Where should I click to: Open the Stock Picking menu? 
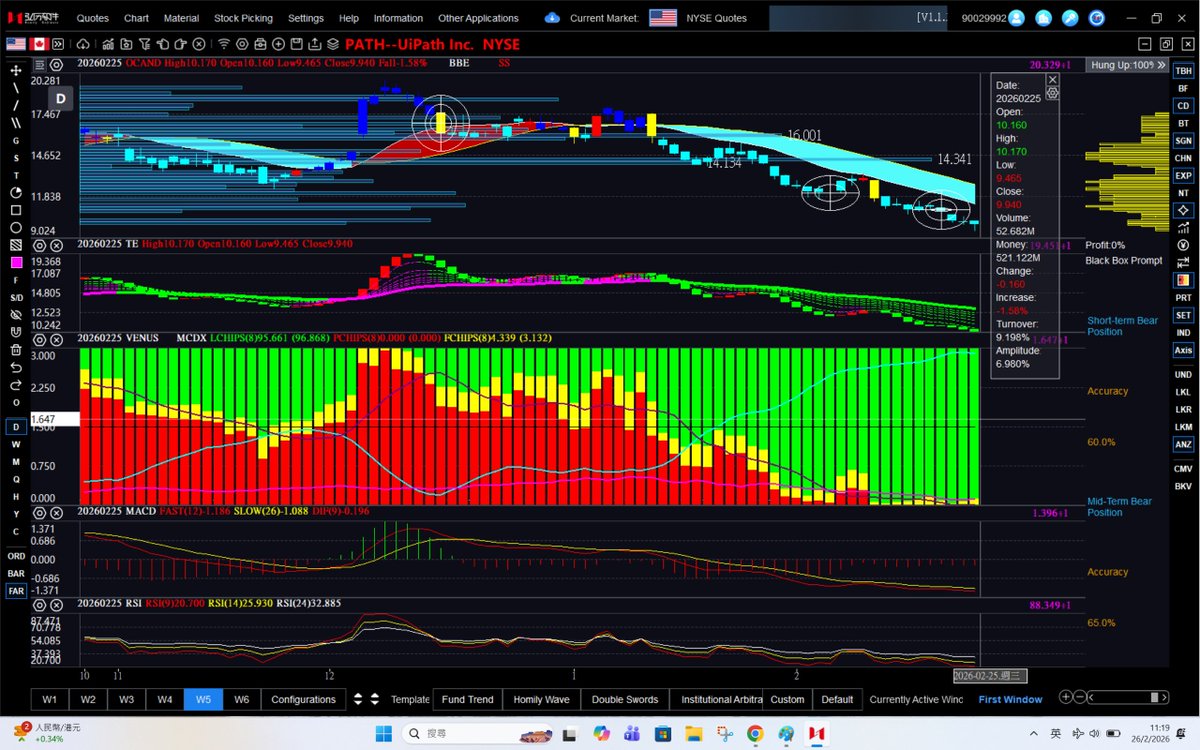pyautogui.click(x=243, y=18)
